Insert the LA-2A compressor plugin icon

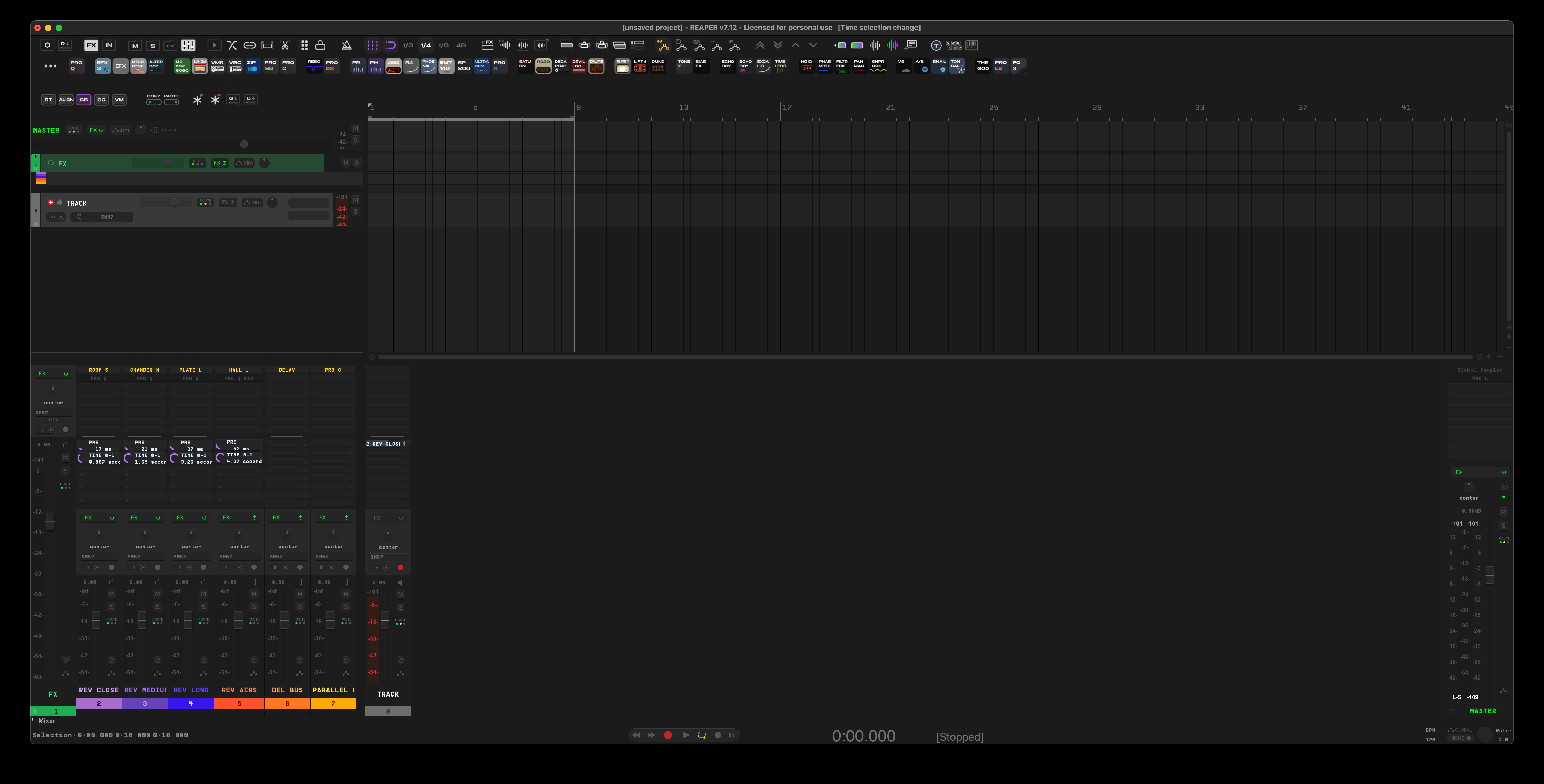click(200, 66)
